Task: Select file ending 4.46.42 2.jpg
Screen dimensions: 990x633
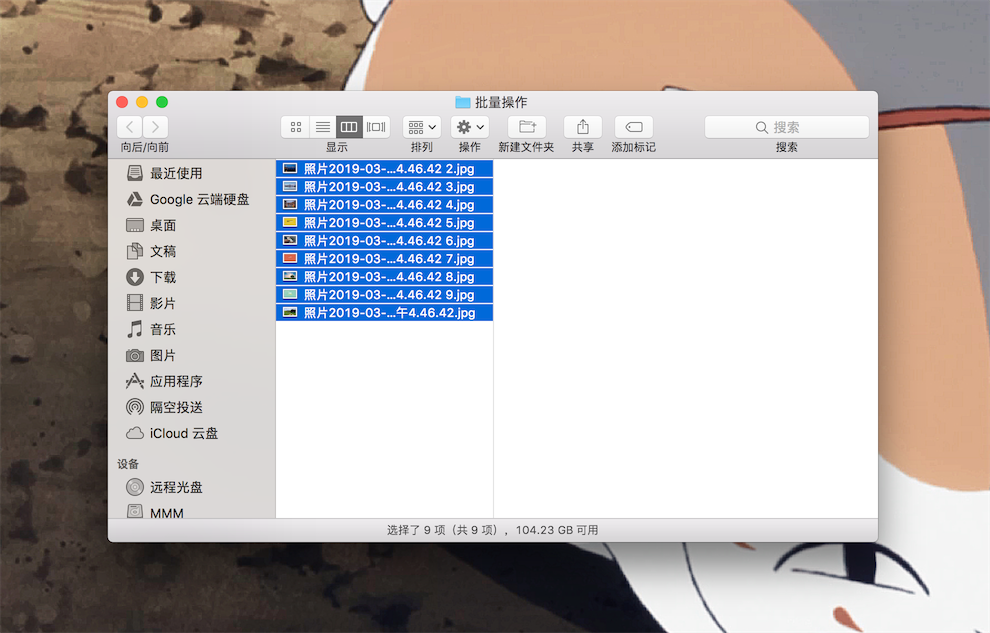Action: pyautogui.click(x=385, y=169)
